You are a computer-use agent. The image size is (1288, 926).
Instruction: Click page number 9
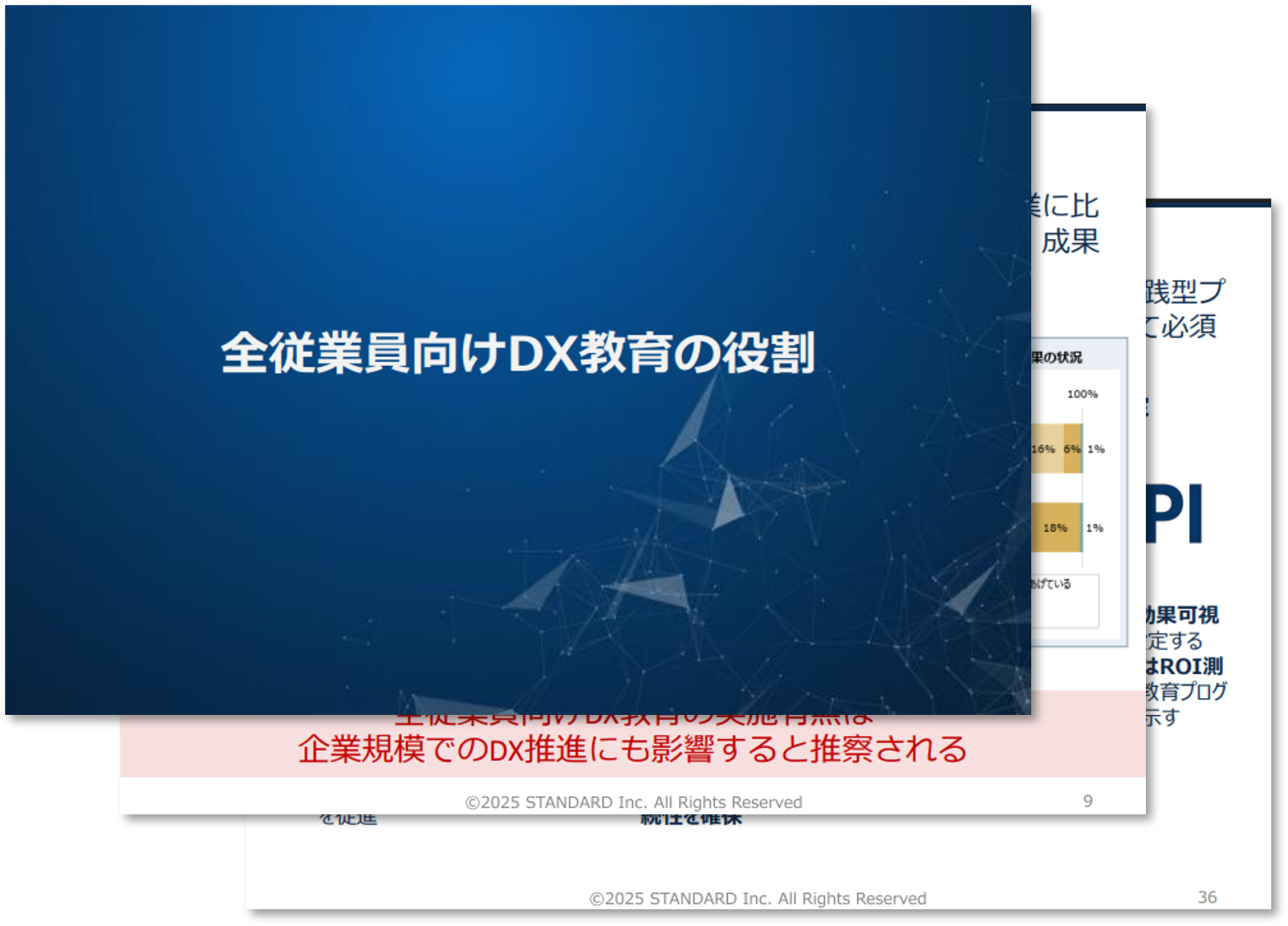(x=1087, y=801)
